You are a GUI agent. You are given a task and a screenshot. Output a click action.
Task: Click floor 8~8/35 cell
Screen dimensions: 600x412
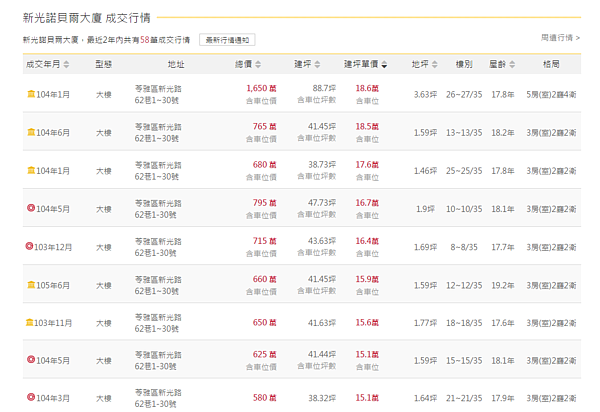point(464,247)
